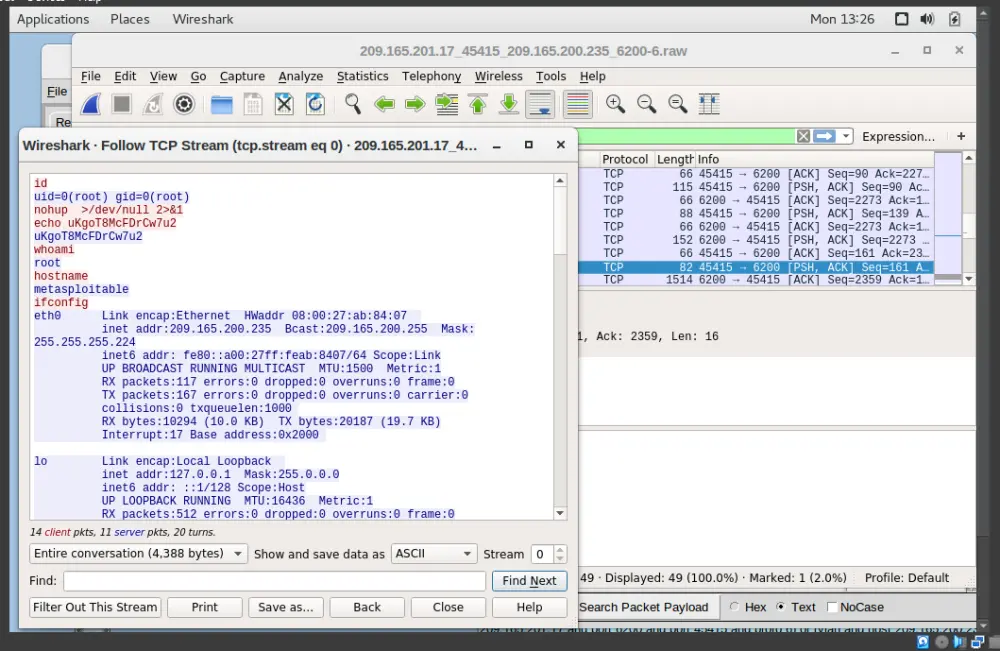Image resolution: width=1000 pixels, height=651 pixels.
Task: Click the Protocol column header
Action: (625, 159)
